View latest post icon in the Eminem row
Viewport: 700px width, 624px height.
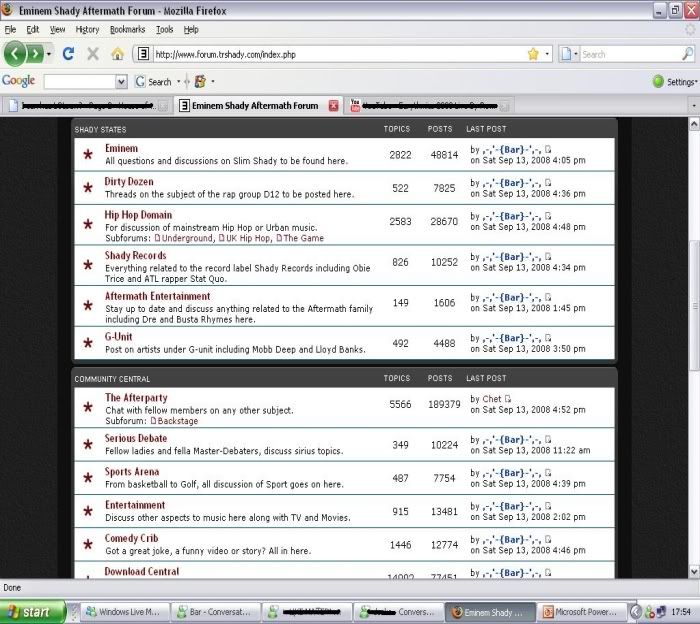[x=548, y=150]
